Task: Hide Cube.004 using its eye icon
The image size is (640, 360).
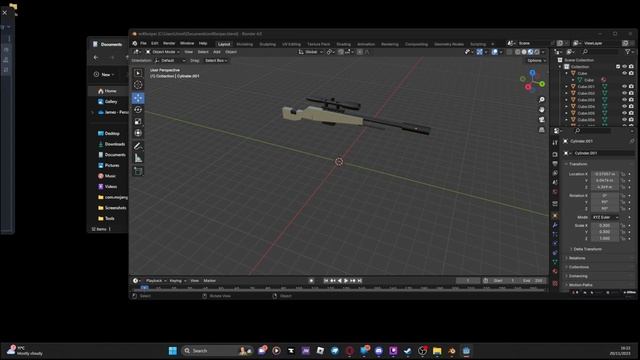Action: pos(624,107)
